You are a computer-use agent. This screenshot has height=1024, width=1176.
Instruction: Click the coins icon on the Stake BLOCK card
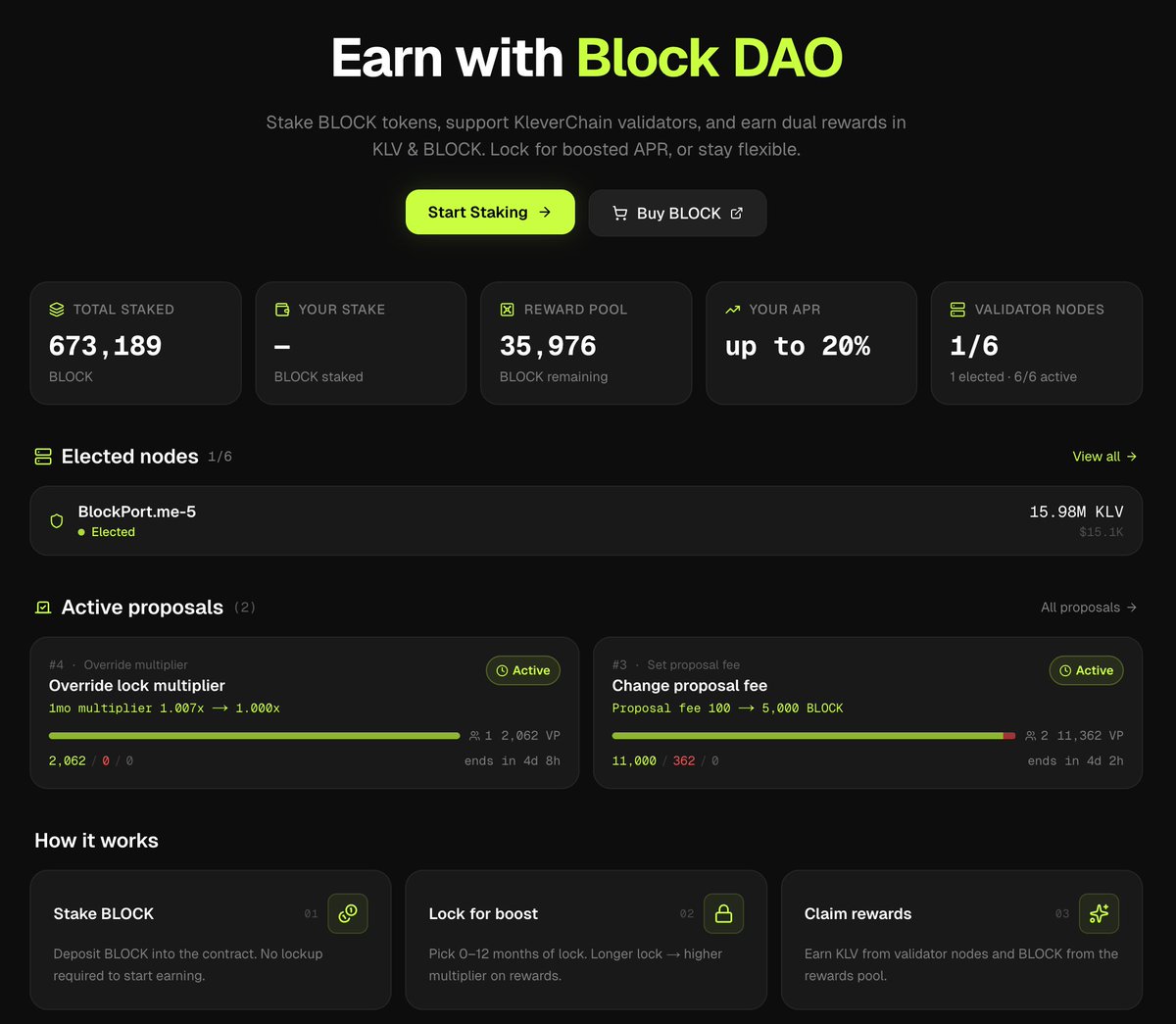coord(348,913)
